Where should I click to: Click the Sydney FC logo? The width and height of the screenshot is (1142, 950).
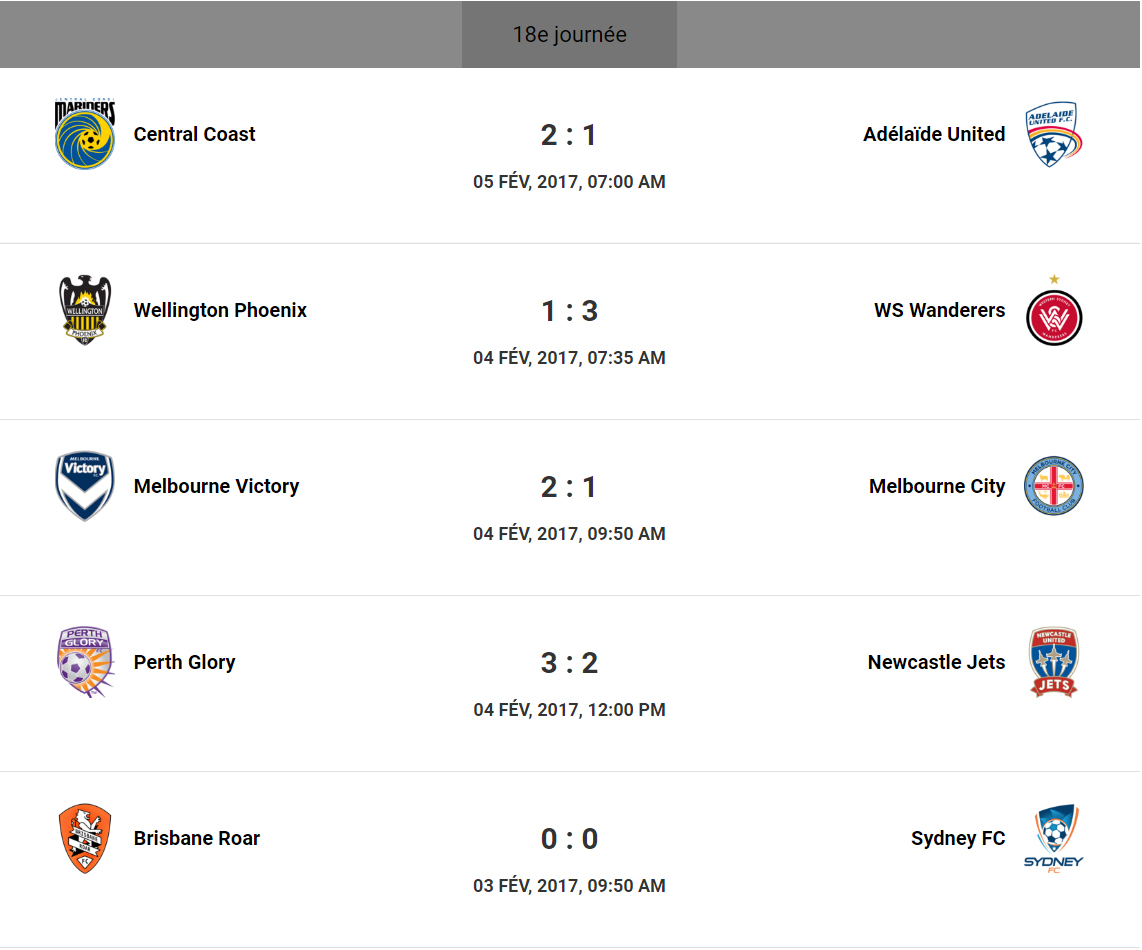coord(1054,838)
